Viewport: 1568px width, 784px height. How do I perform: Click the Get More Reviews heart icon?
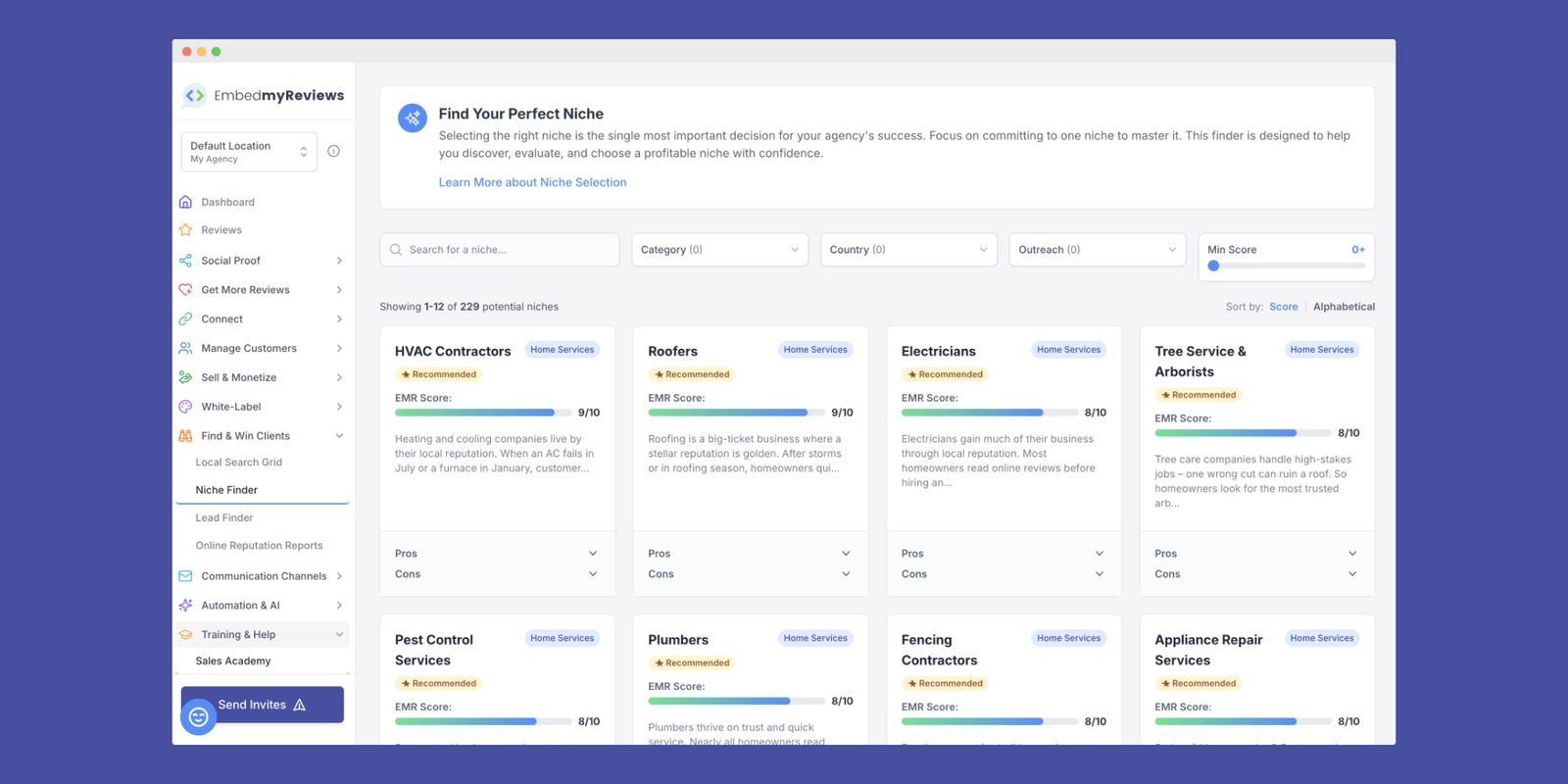(185, 290)
